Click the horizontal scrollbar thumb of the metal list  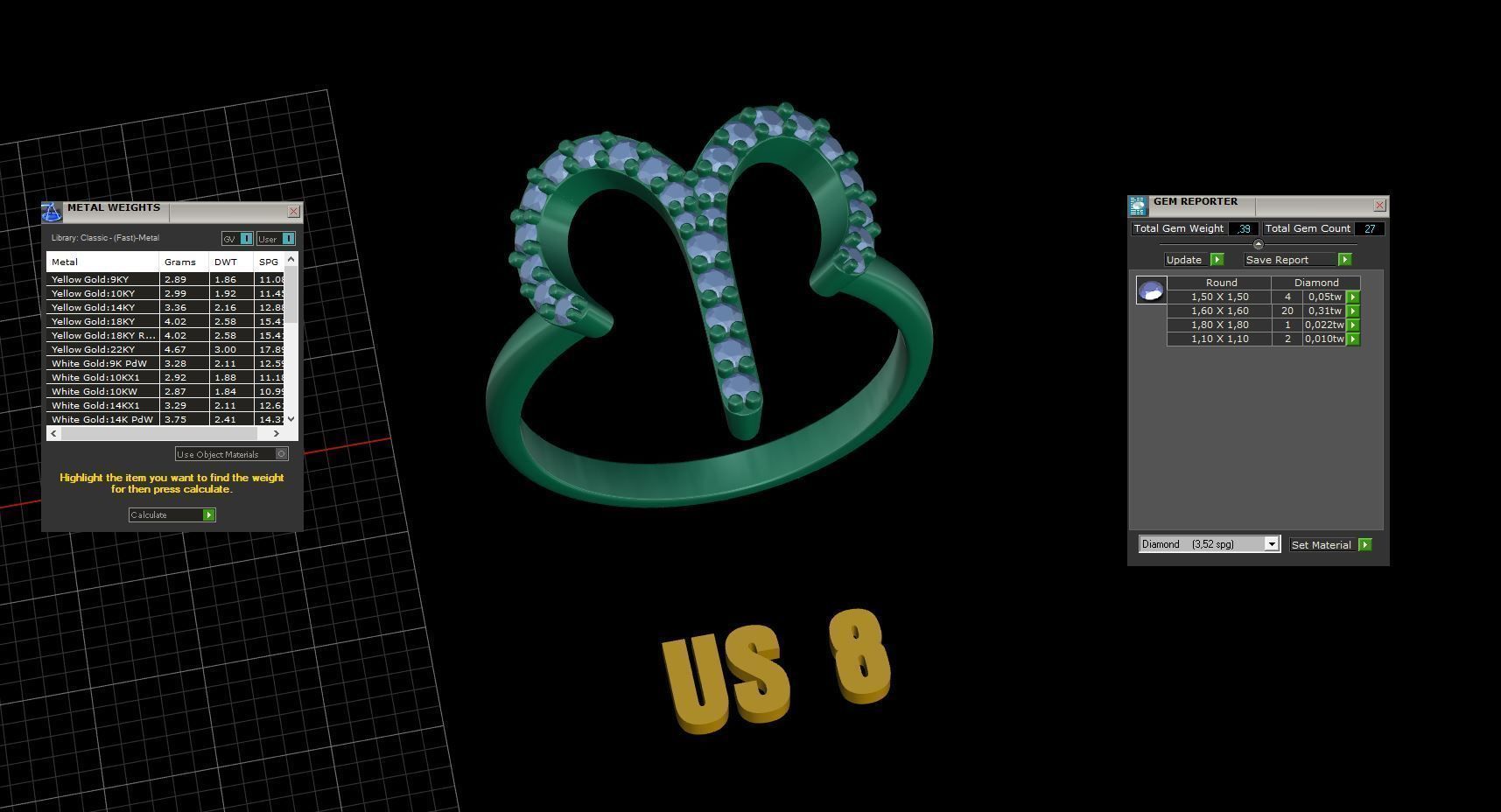pyautogui.click(x=158, y=433)
